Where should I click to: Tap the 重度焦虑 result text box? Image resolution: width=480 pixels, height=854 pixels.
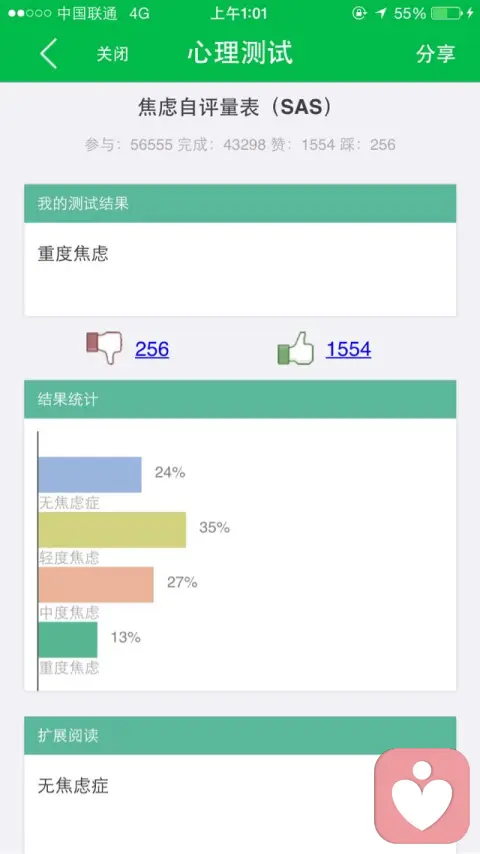coord(240,269)
